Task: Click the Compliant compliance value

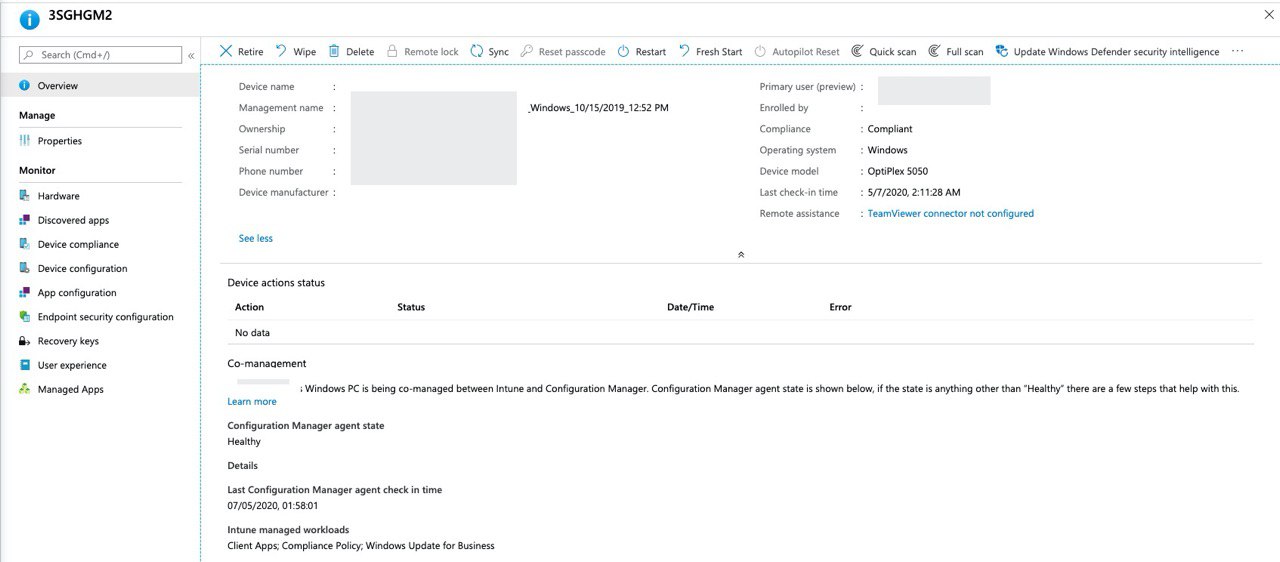Action: (x=890, y=129)
